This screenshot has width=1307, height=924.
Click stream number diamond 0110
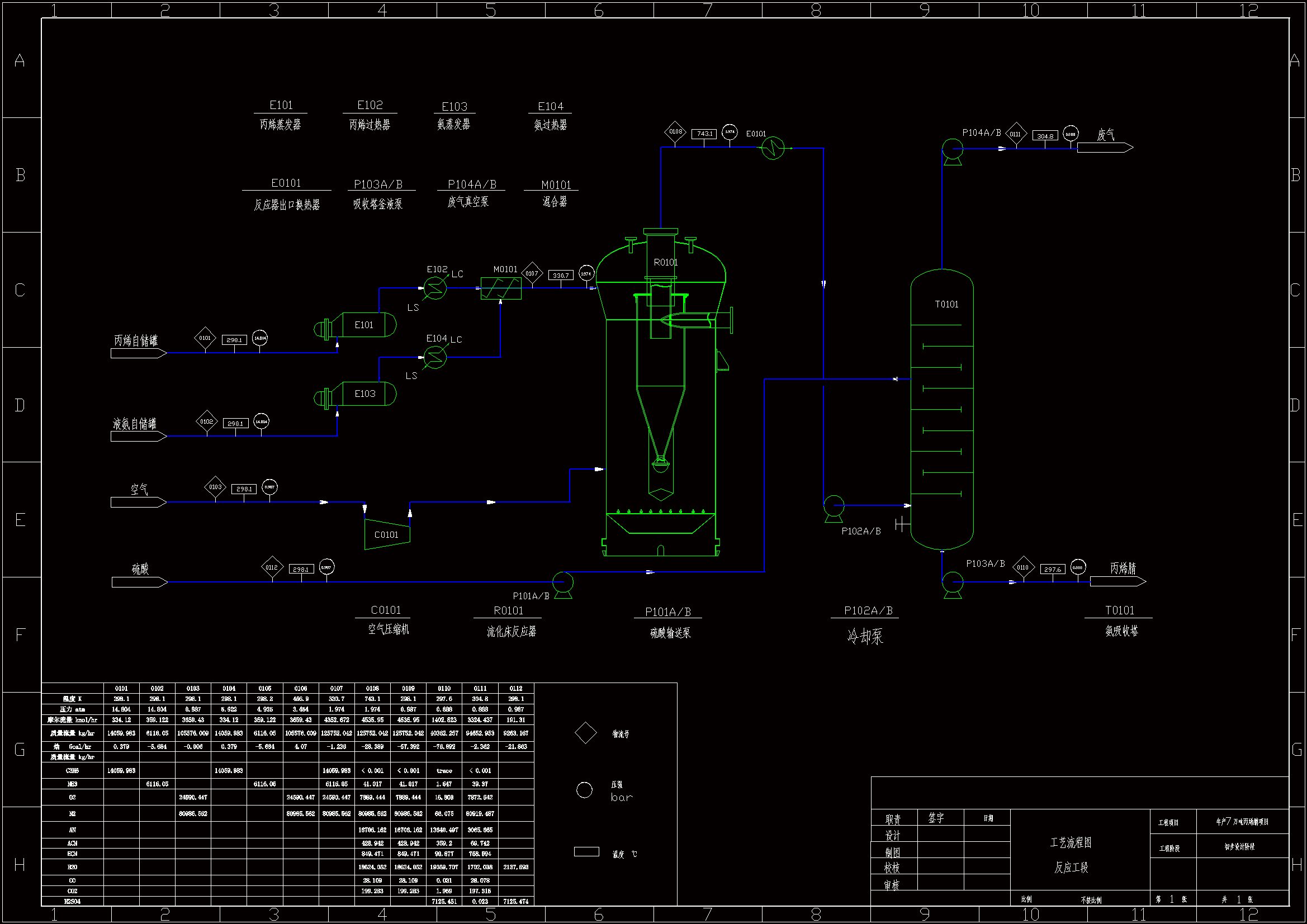tap(1023, 567)
